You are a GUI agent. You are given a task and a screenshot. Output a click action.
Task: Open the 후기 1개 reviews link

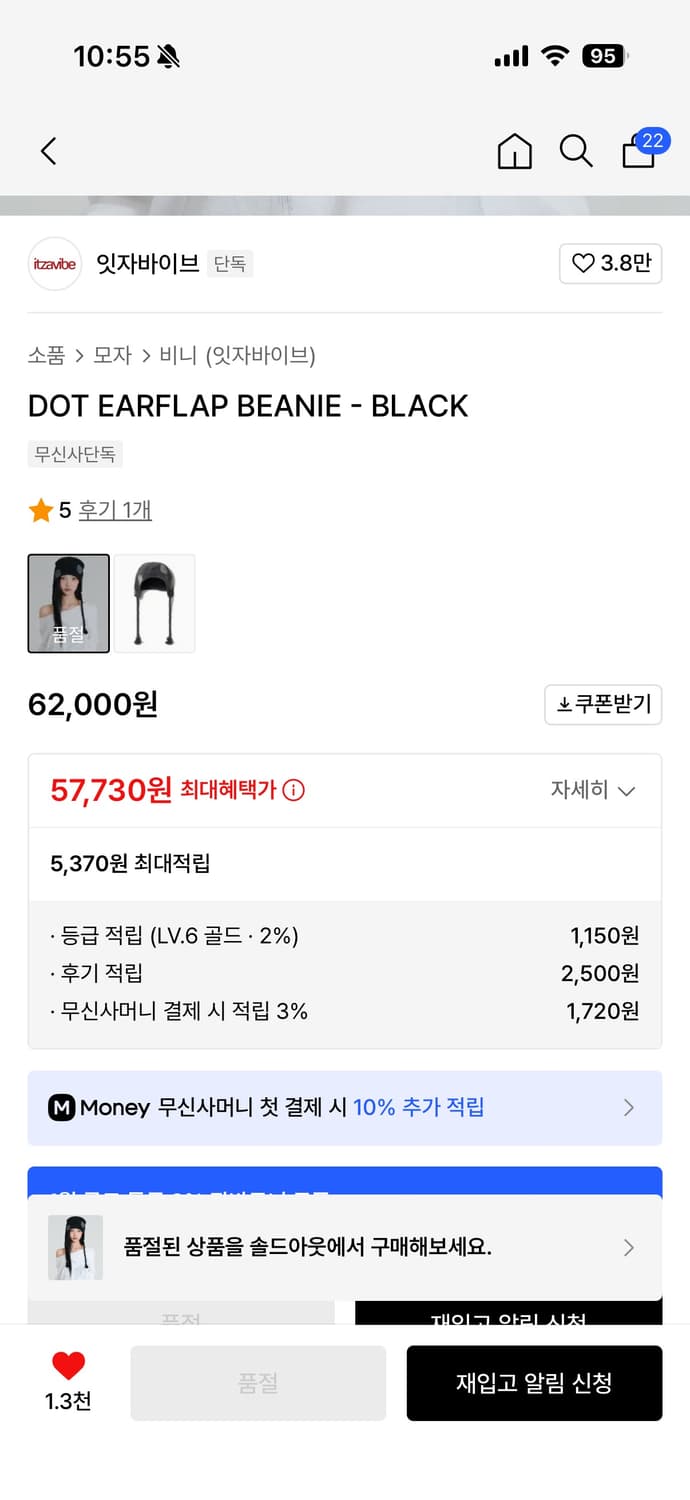tap(114, 510)
